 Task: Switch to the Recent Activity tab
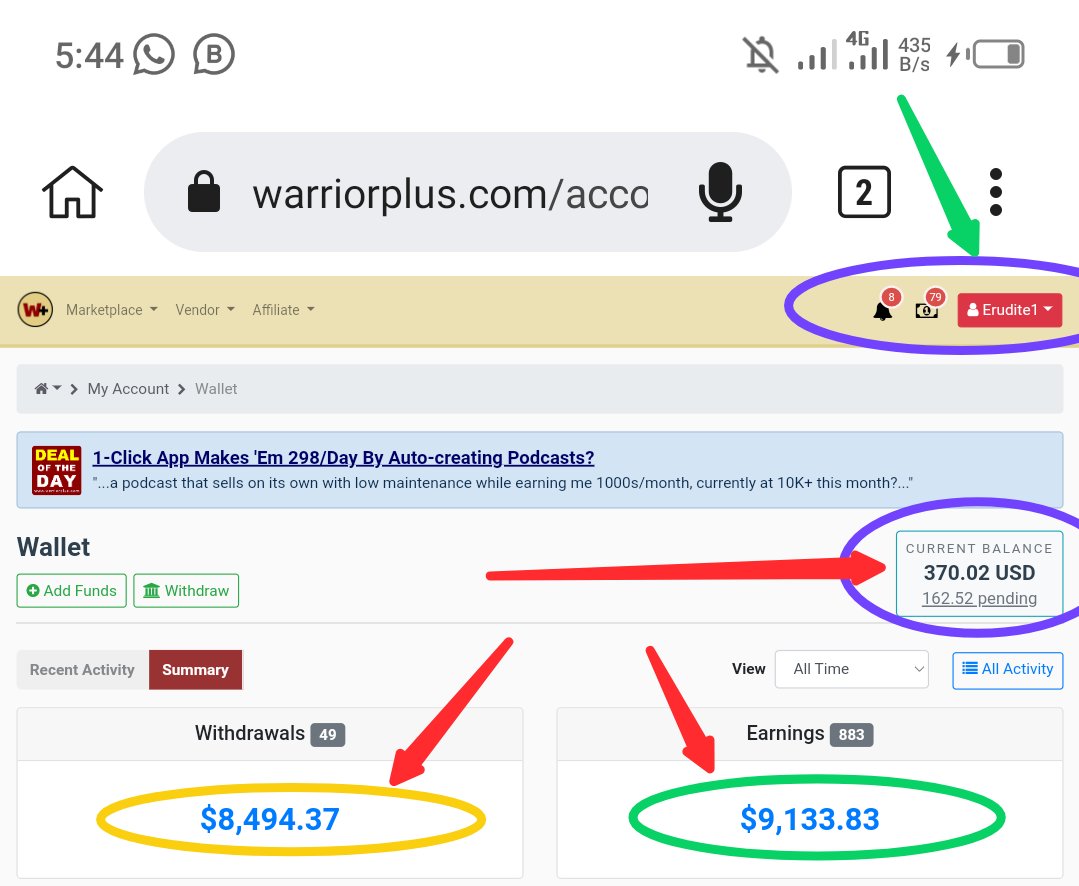[82, 670]
